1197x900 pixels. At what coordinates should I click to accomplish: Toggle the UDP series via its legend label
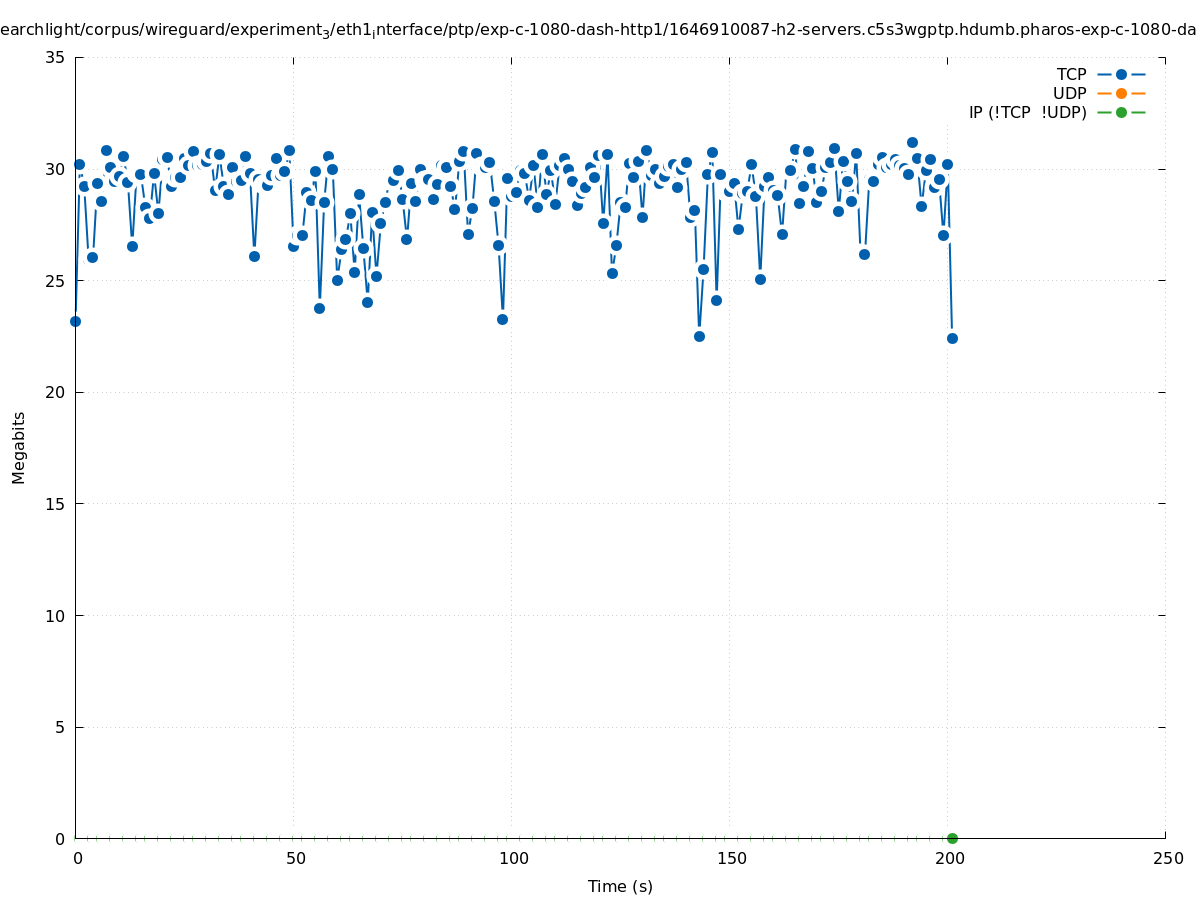[1069, 93]
